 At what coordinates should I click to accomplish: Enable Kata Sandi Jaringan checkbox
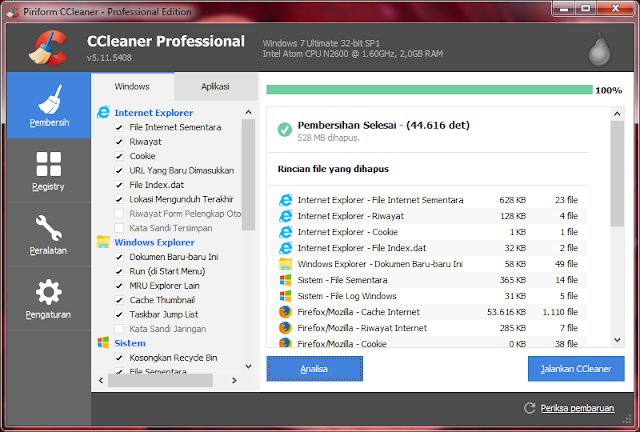[119, 329]
